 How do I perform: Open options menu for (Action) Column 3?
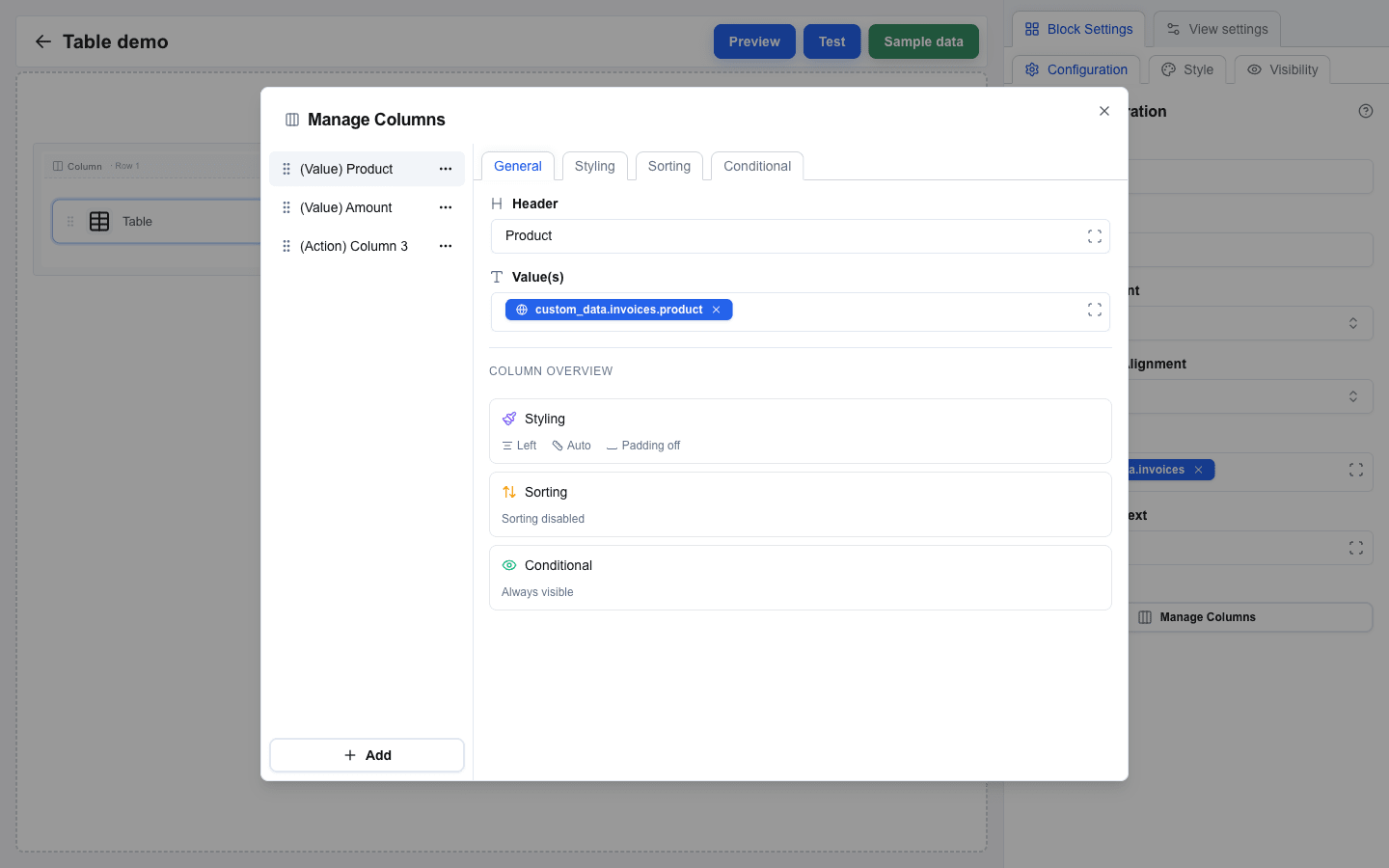(446, 246)
